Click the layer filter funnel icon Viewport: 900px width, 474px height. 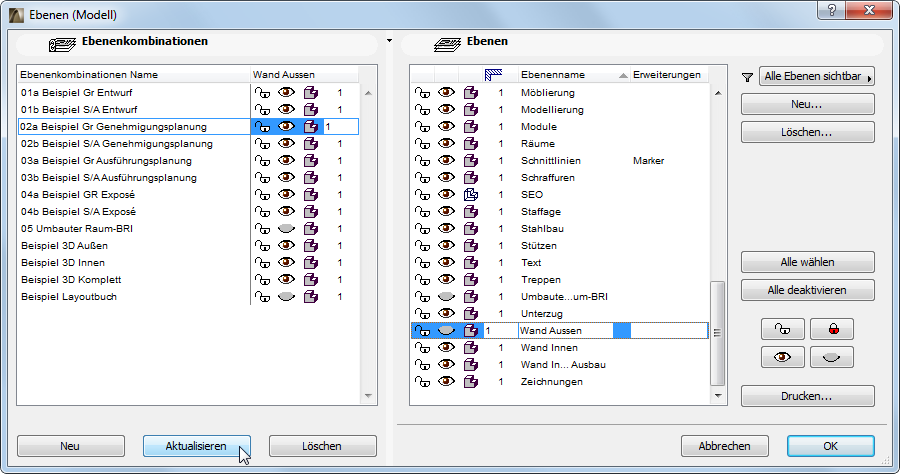[747, 77]
